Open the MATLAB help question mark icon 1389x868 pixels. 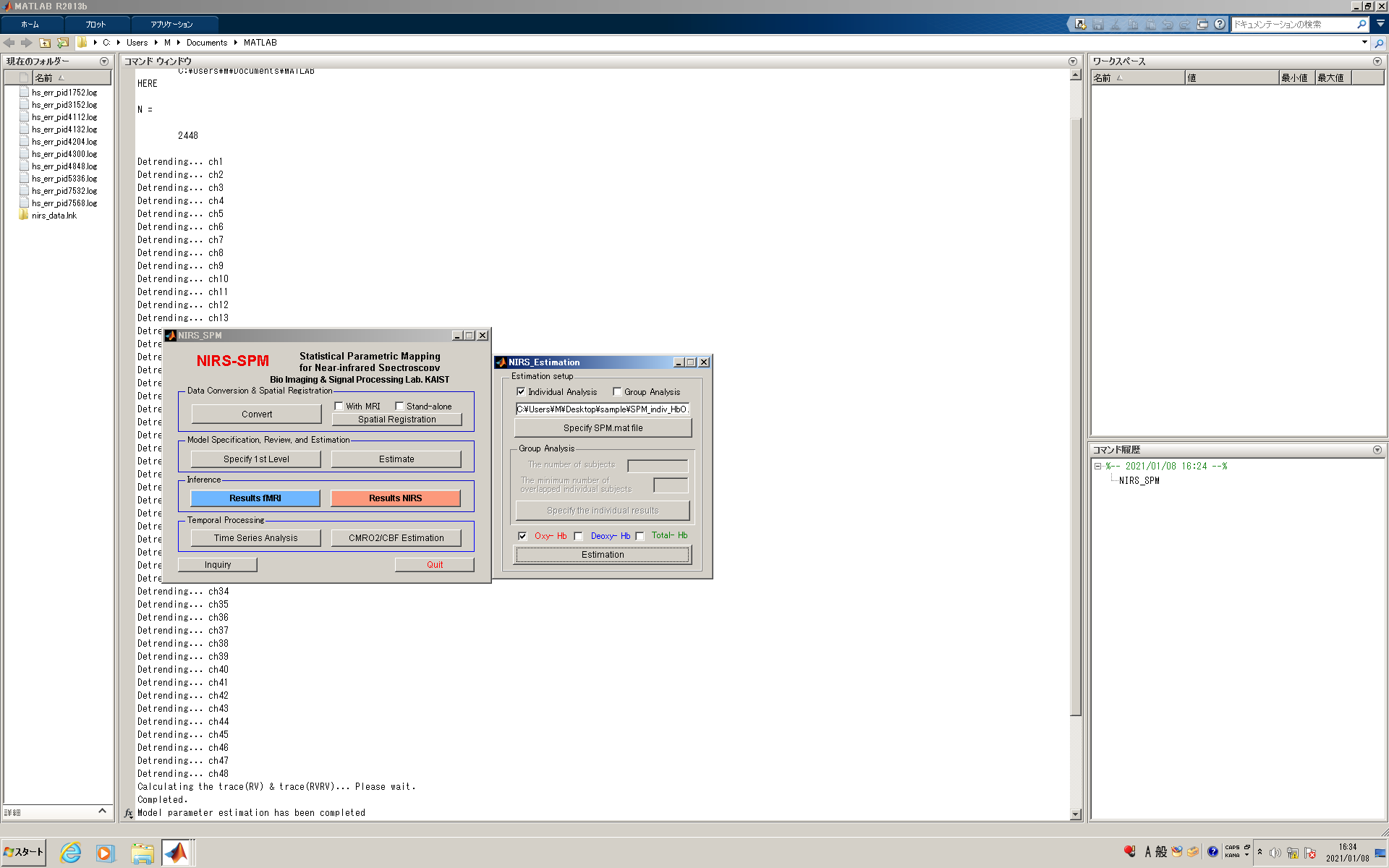[x=1220, y=24]
